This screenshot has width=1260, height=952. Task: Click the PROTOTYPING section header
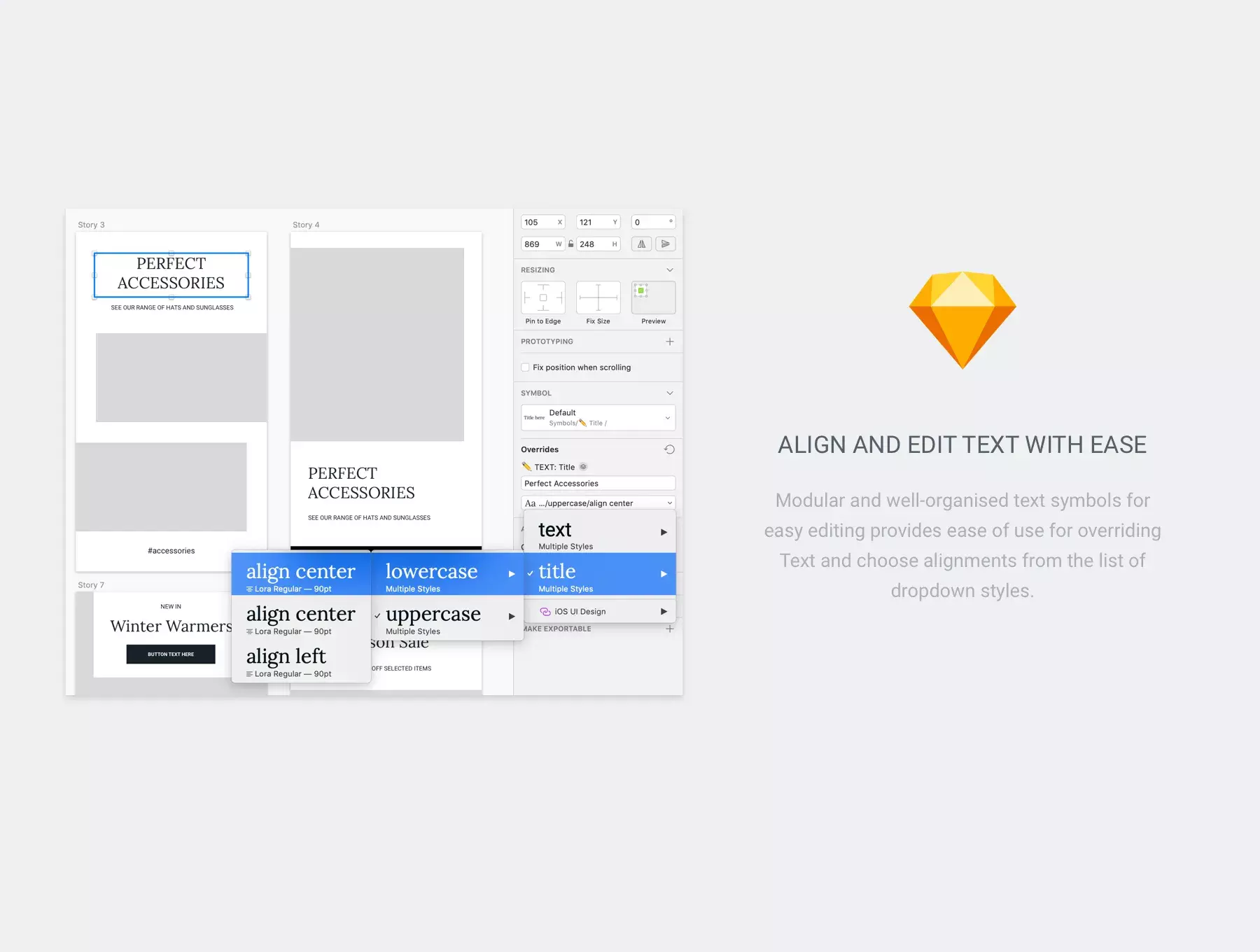(547, 342)
